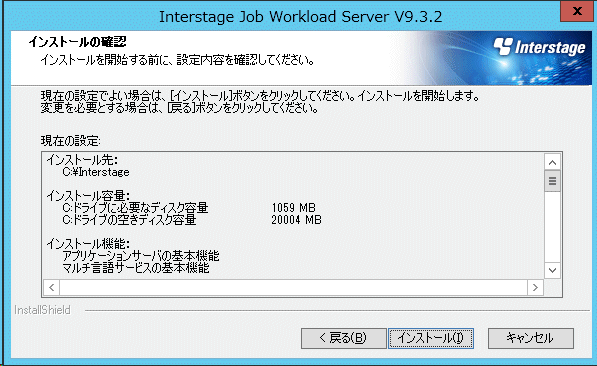Click the Interstage logo in the banner
The image size is (597, 366).
pos(540,47)
